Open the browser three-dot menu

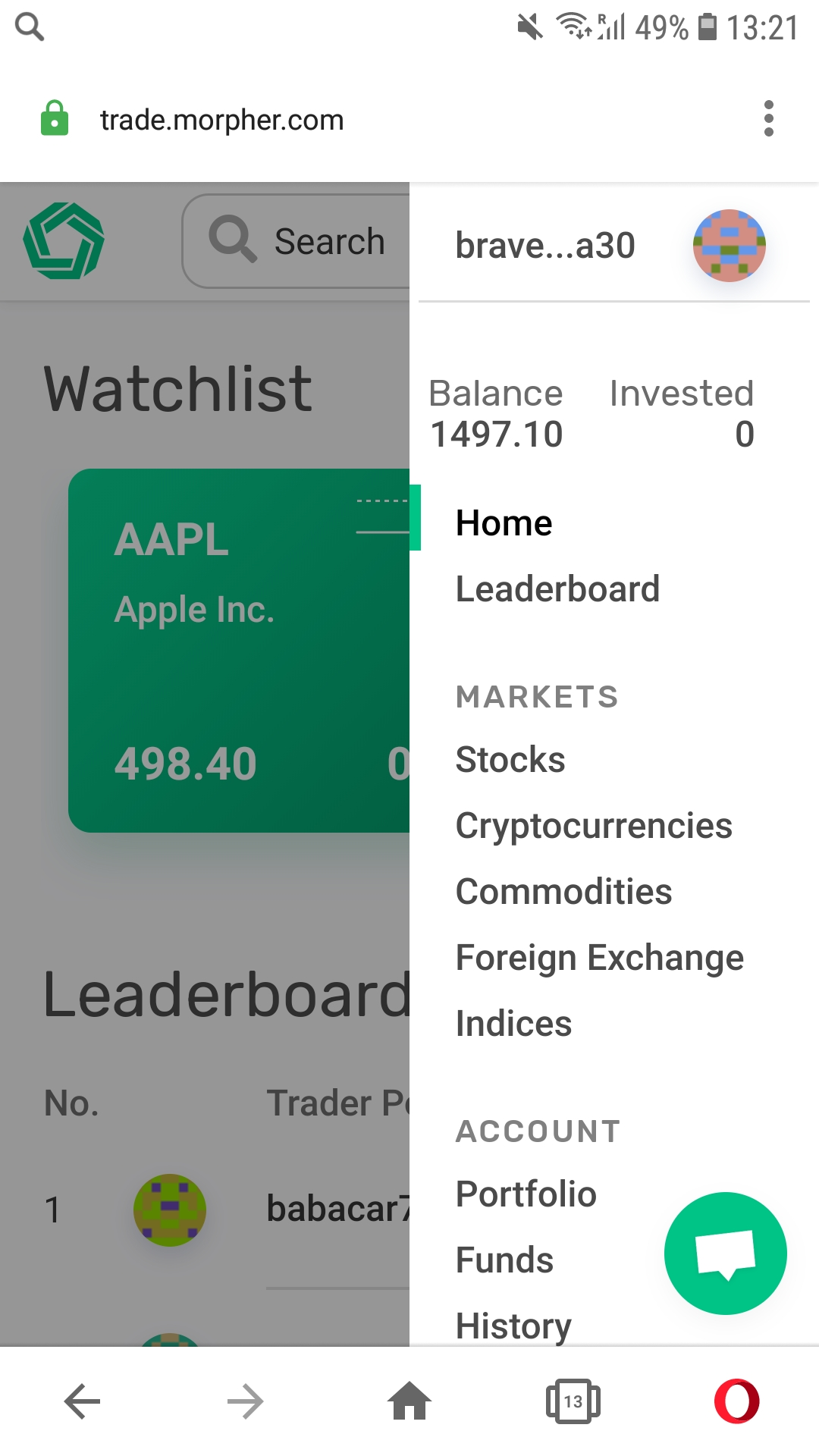click(769, 119)
